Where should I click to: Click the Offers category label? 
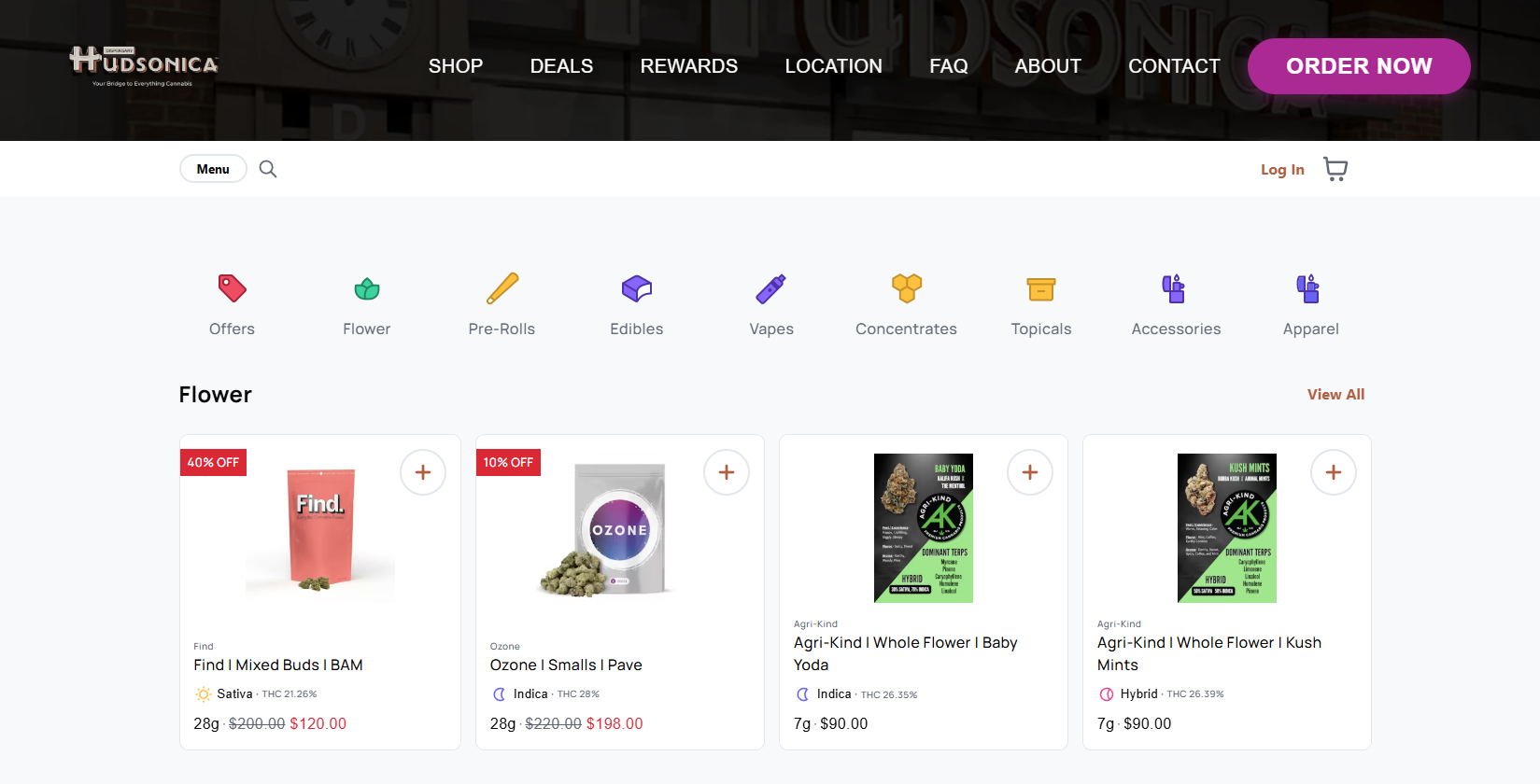[232, 329]
